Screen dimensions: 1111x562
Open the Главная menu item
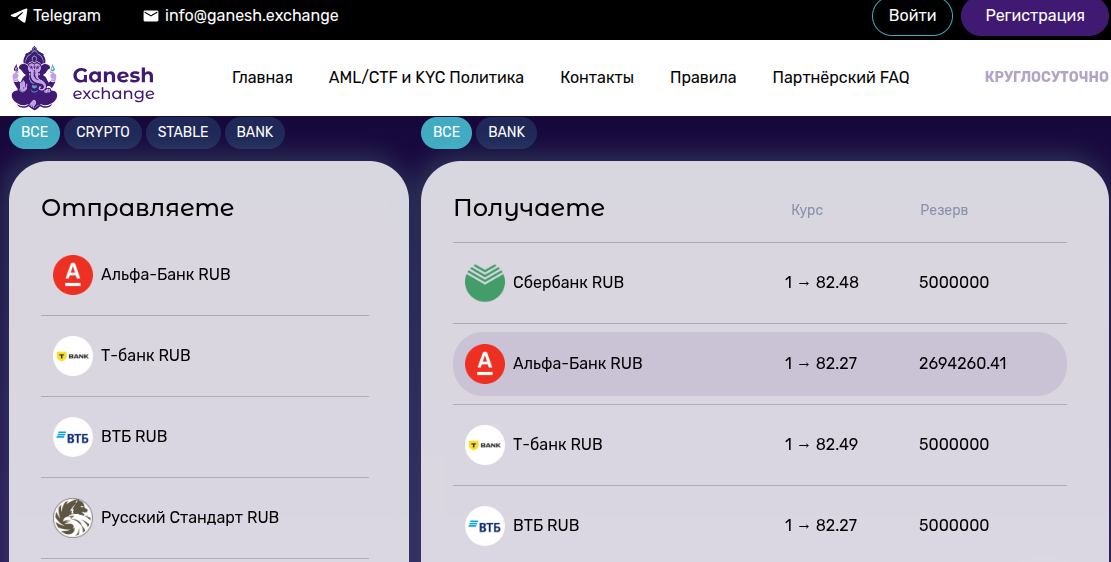pyautogui.click(x=262, y=77)
